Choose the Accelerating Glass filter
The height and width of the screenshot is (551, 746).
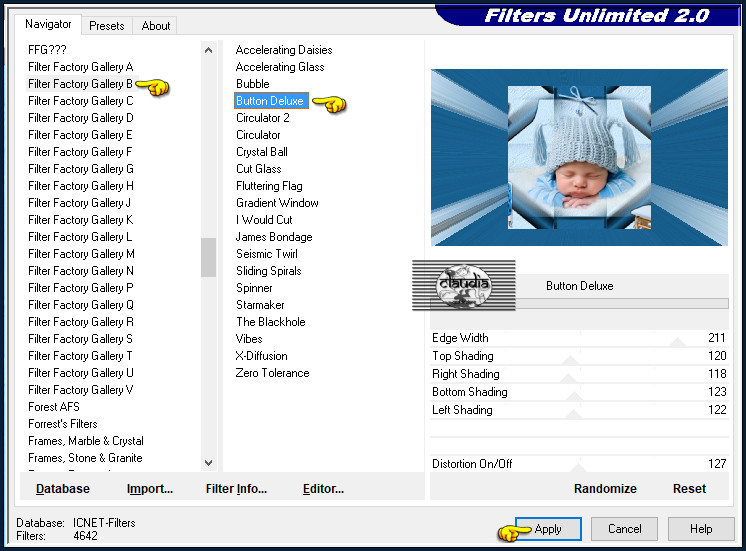(280, 67)
